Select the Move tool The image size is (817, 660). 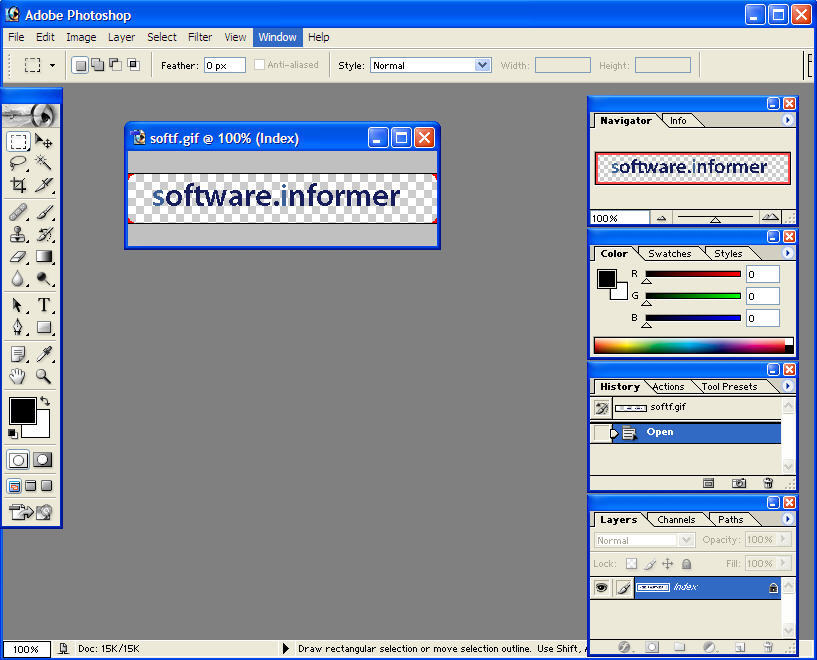tap(44, 141)
